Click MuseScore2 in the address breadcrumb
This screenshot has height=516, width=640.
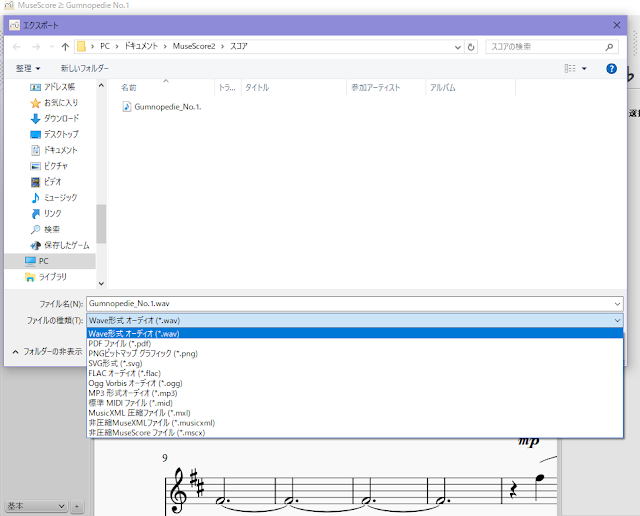[x=194, y=47]
